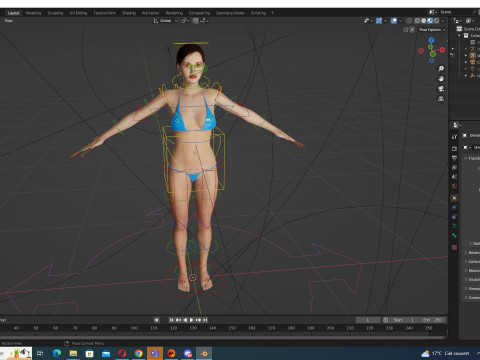
Task: Open File Explorer from the taskbar
Action: coord(73,353)
